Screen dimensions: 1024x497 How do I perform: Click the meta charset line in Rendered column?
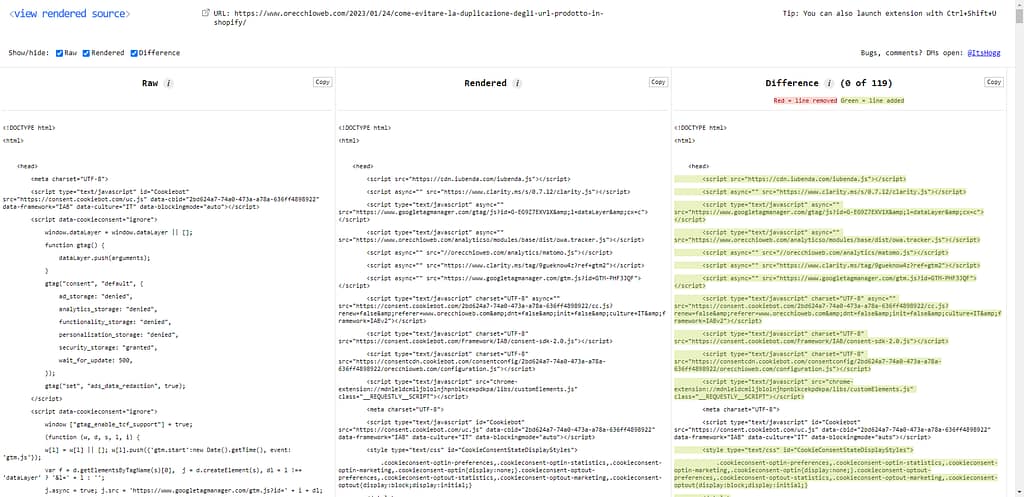pos(405,409)
